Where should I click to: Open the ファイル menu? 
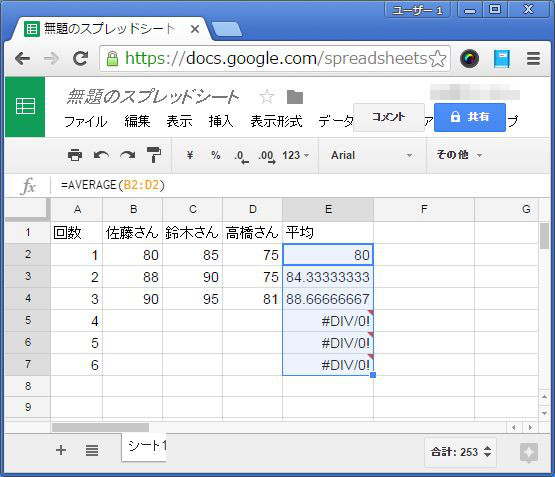pos(86,121)
